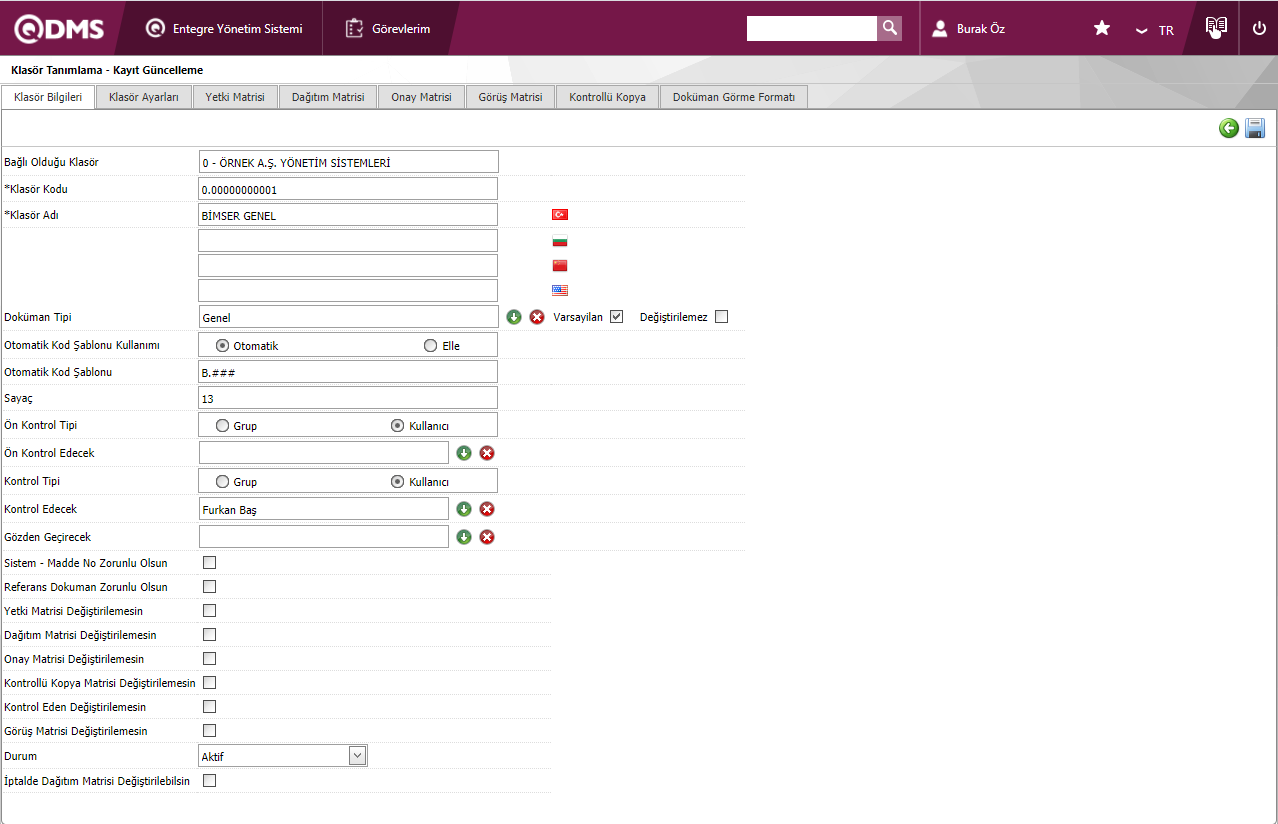Switch to Klasör Ayarları tab
Screen dimensions: 1278x824
point(144,97)
